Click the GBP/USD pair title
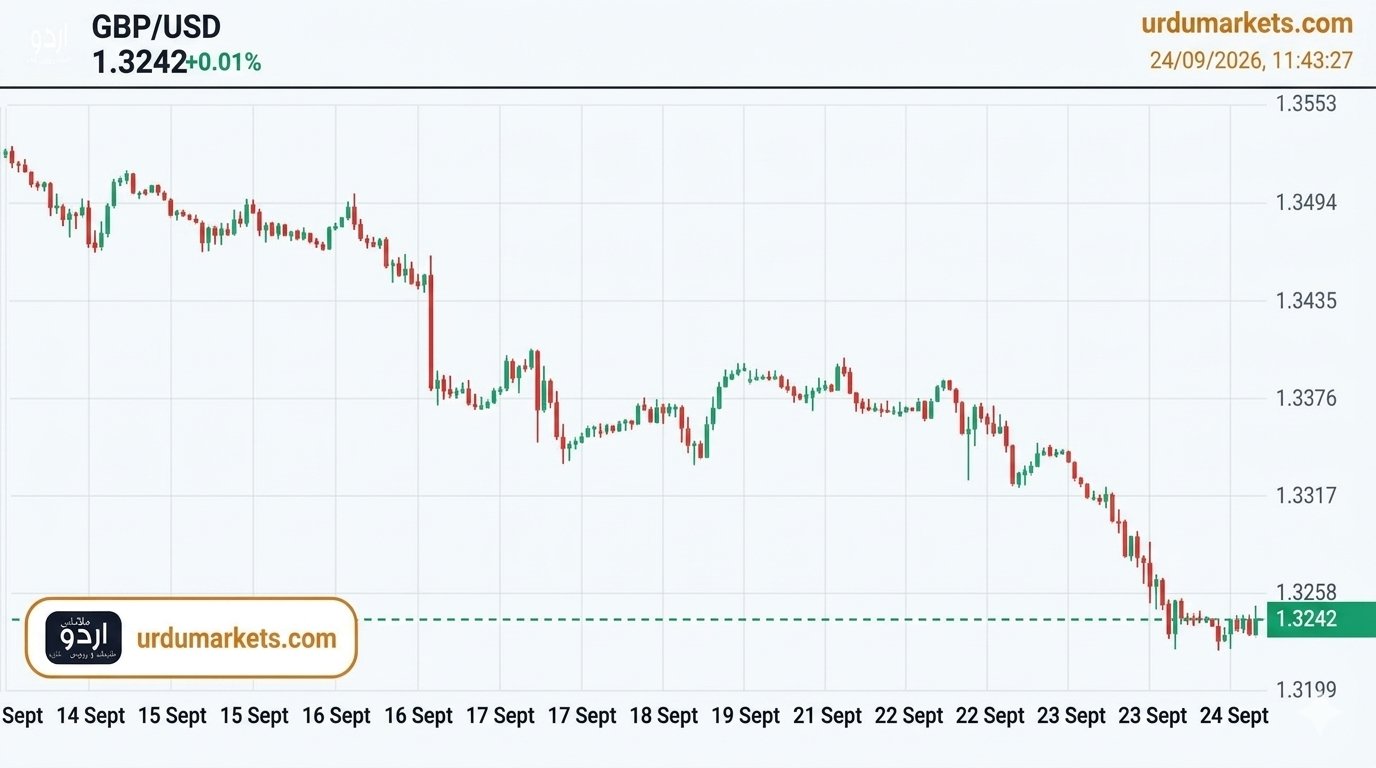 tap(156, 26)
